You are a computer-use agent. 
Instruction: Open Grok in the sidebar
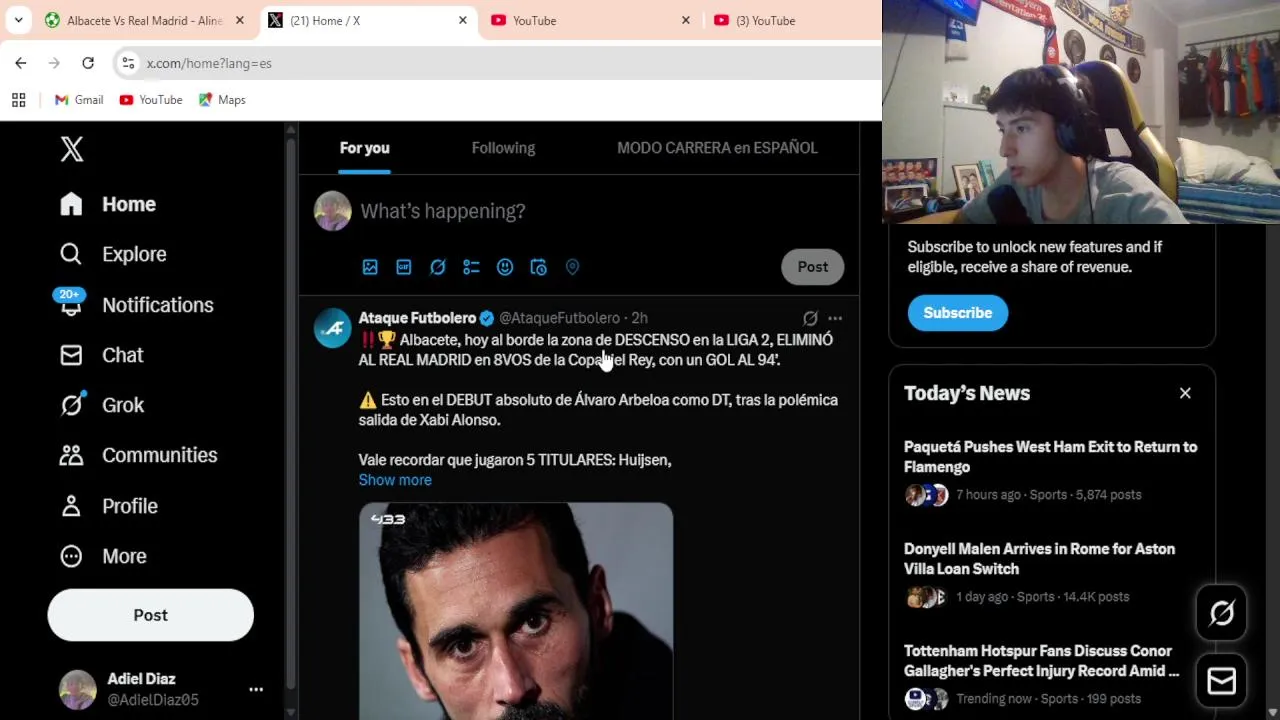coord(102,405)
